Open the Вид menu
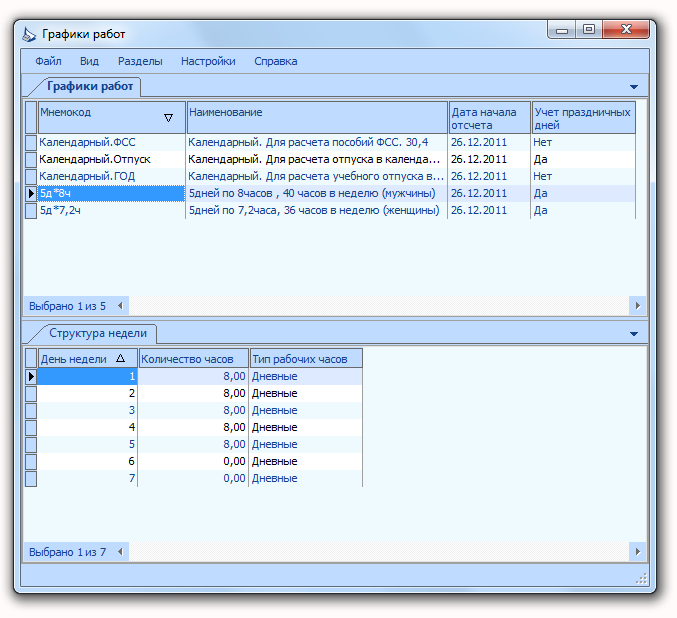The image size is (677, 618). click(89, 61)
